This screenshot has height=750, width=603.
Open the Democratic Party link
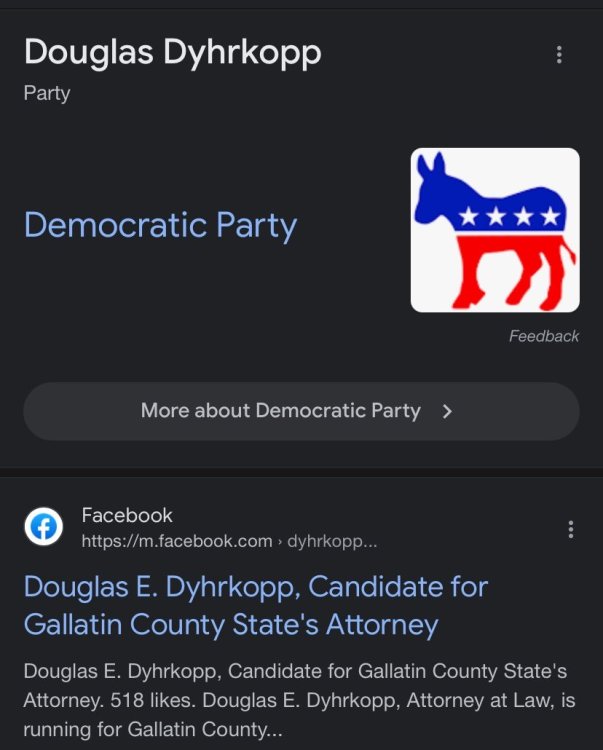[160, 225]
